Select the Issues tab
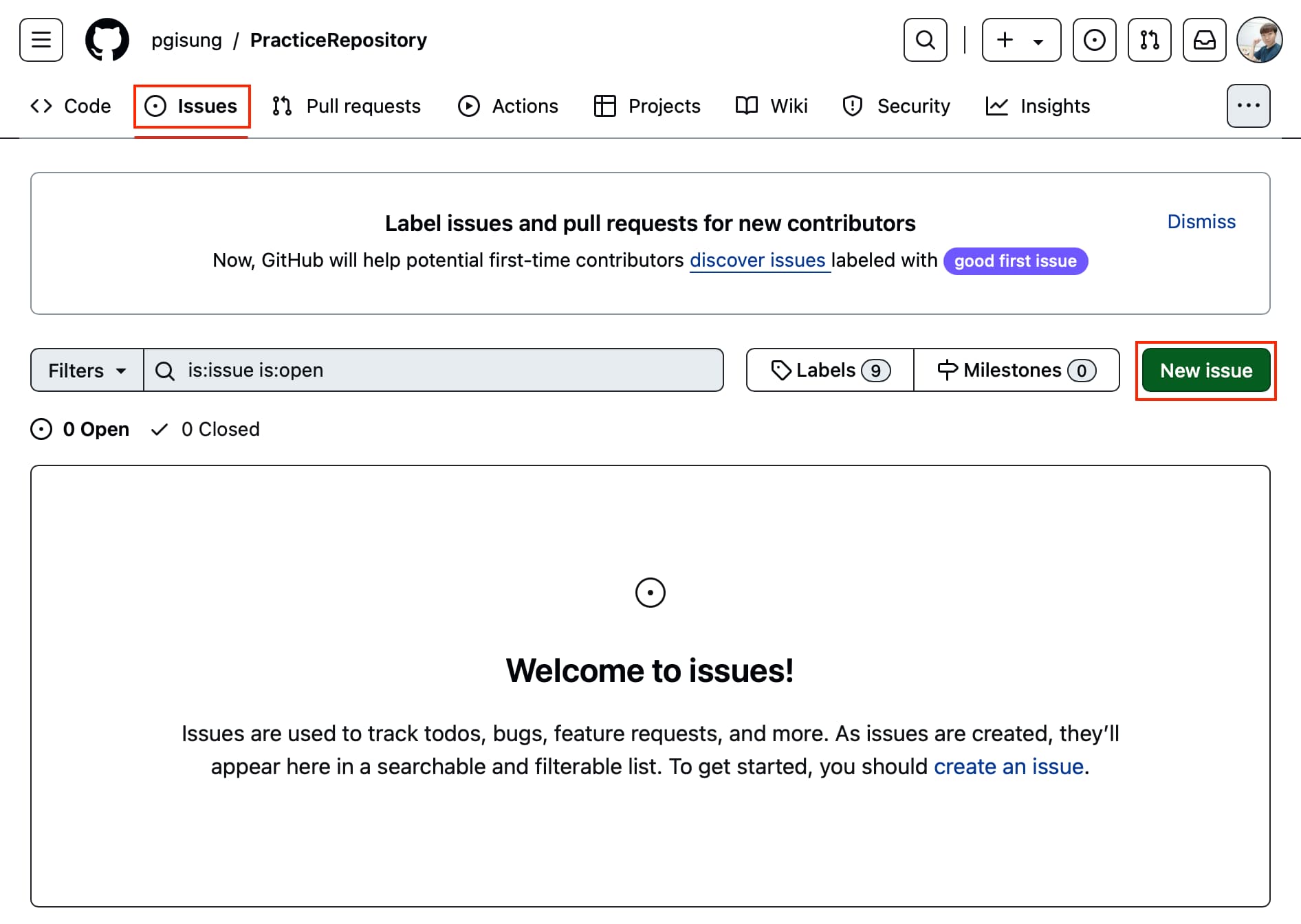This screenshot has width=1301, height=924. click(x=191, y=106)
